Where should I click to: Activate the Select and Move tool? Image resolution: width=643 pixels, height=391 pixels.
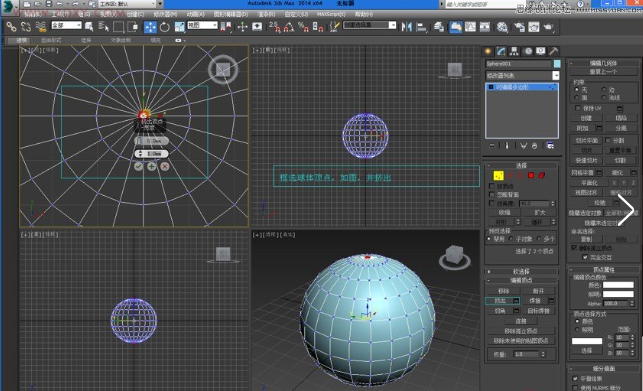pos(150,27)
